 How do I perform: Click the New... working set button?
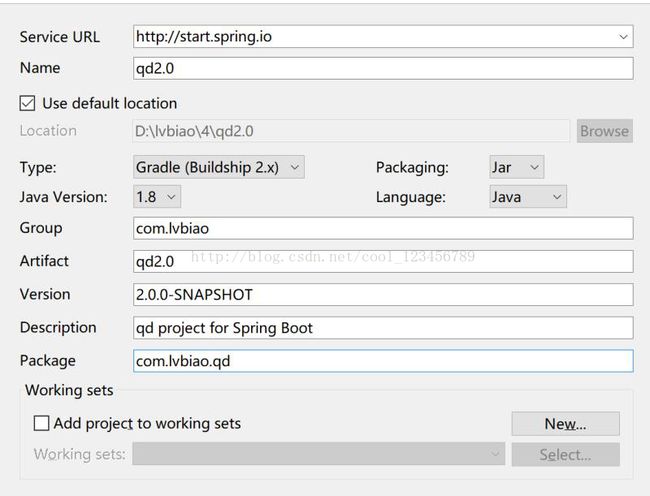coord(565,424)
